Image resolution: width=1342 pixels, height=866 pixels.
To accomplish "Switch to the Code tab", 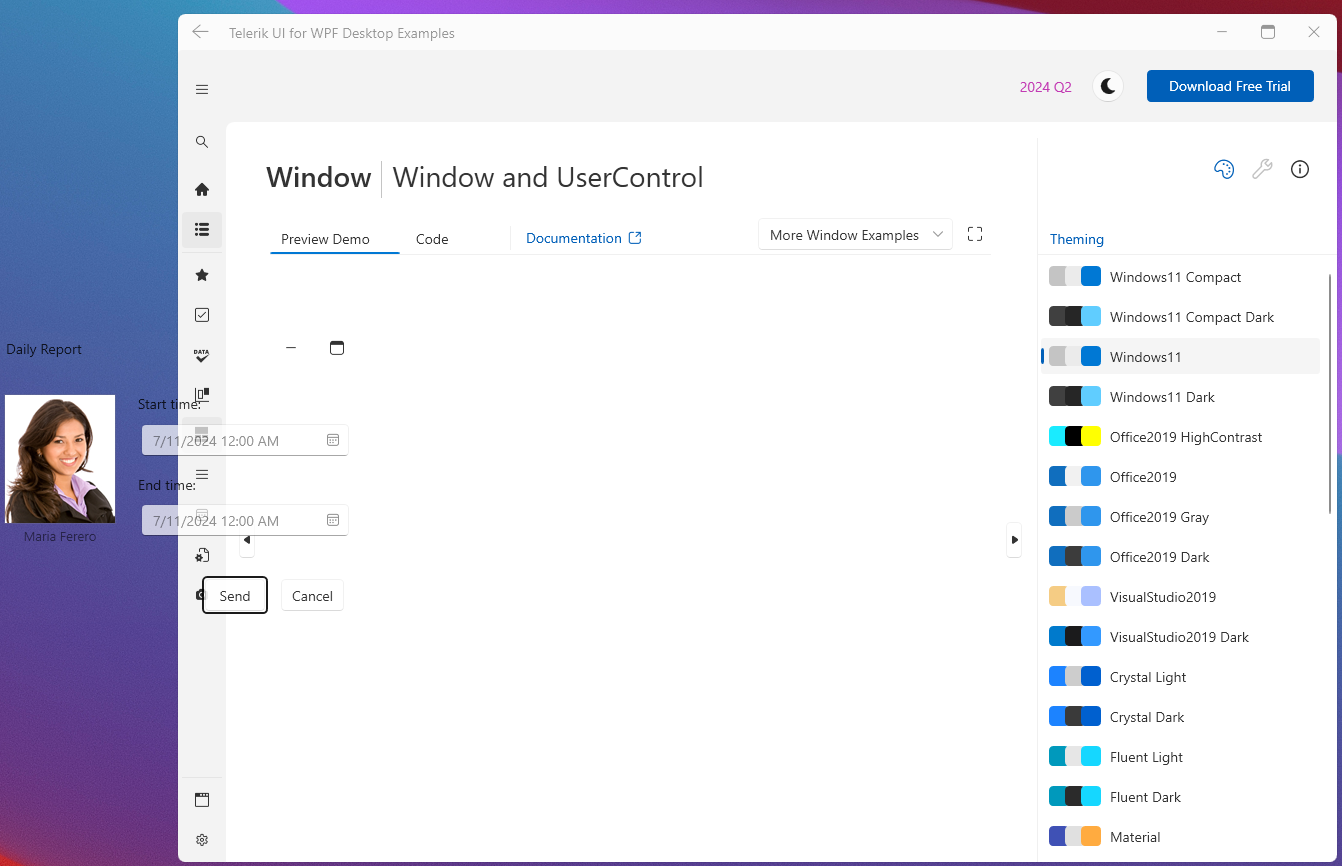I will pos(432,239).
